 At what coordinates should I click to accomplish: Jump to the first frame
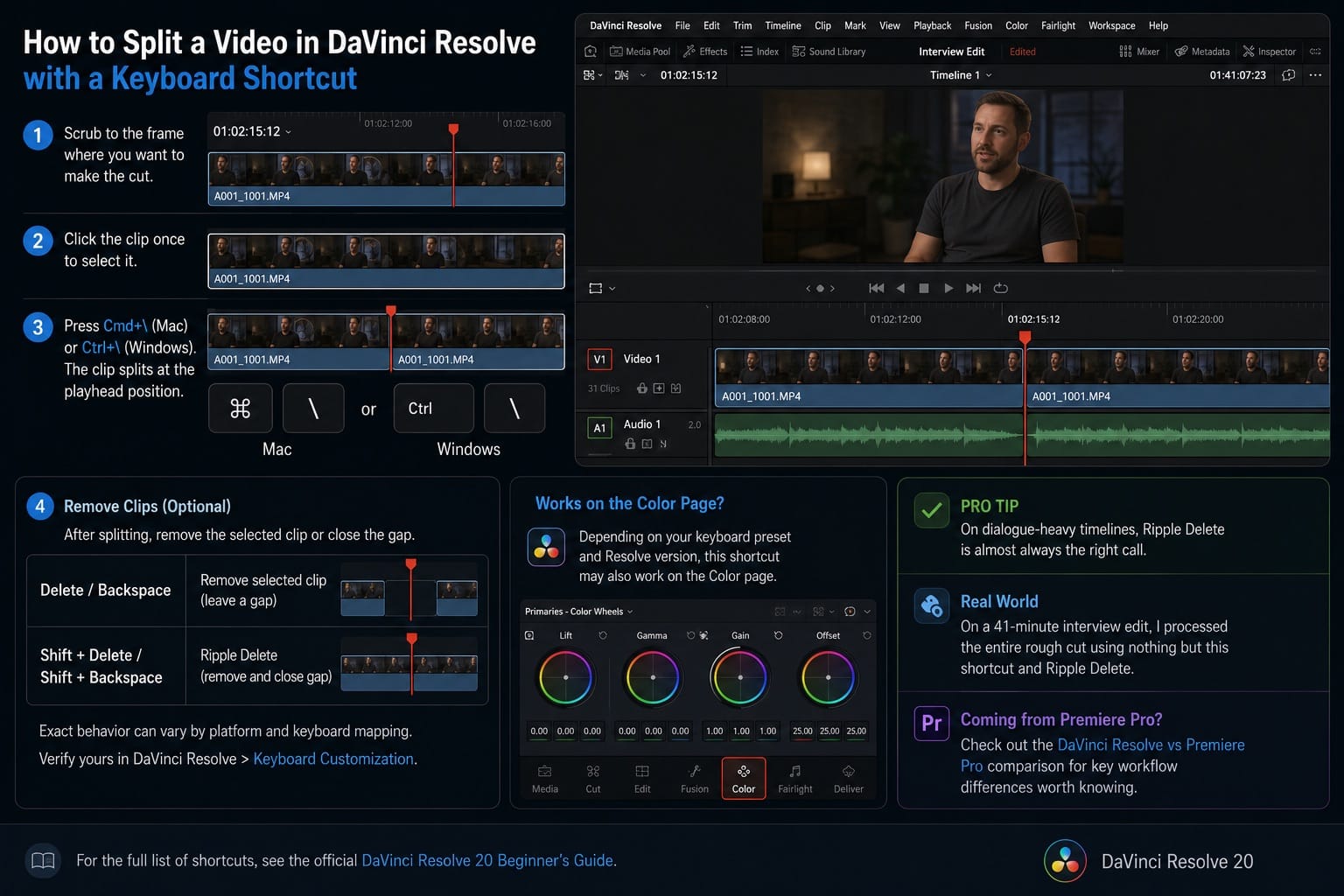coord(876,288)
